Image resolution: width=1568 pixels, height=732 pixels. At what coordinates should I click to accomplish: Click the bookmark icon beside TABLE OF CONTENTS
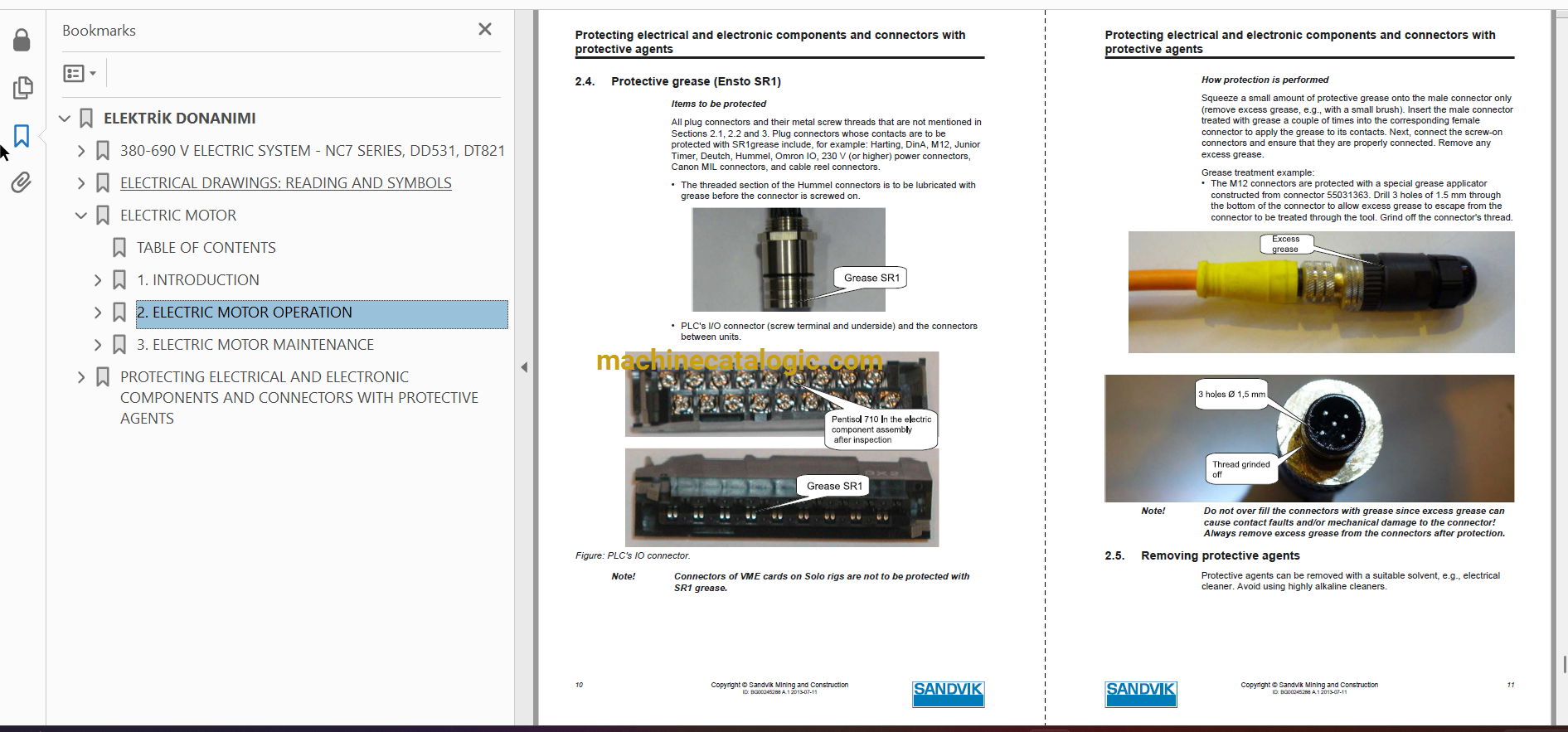point(119,248)
